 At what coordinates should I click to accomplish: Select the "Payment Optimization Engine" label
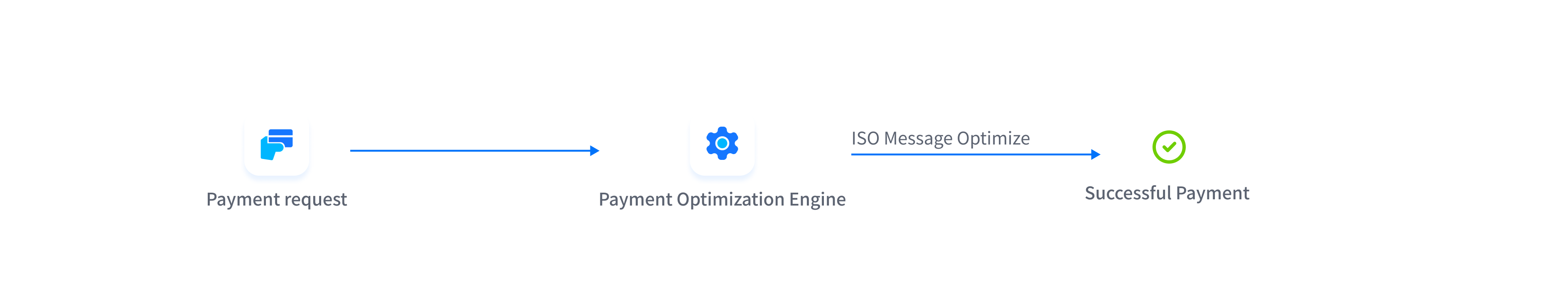[722, 200]
